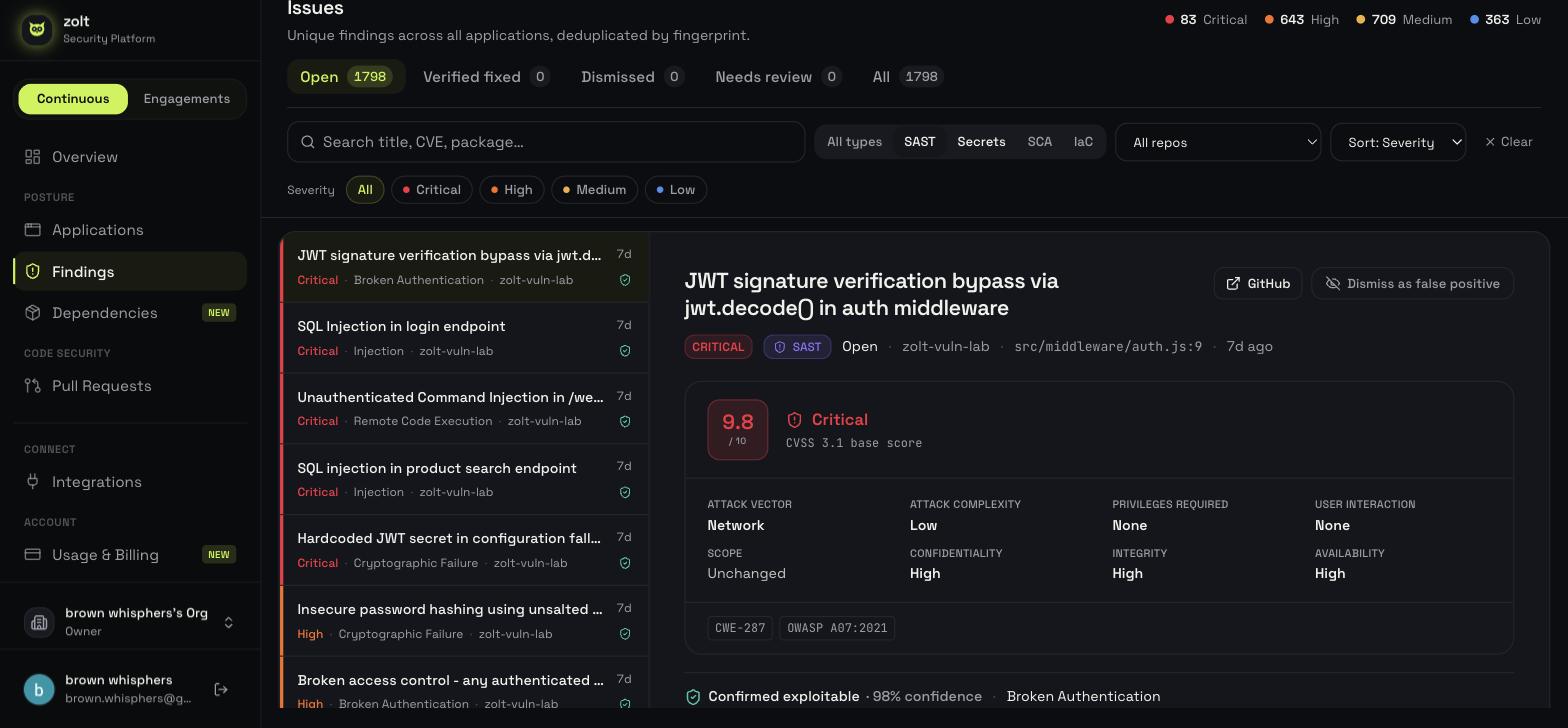The height and width of the screenshot is (728, 1568).
Task: Click the Applications window icon
Action: pos(33,230)
